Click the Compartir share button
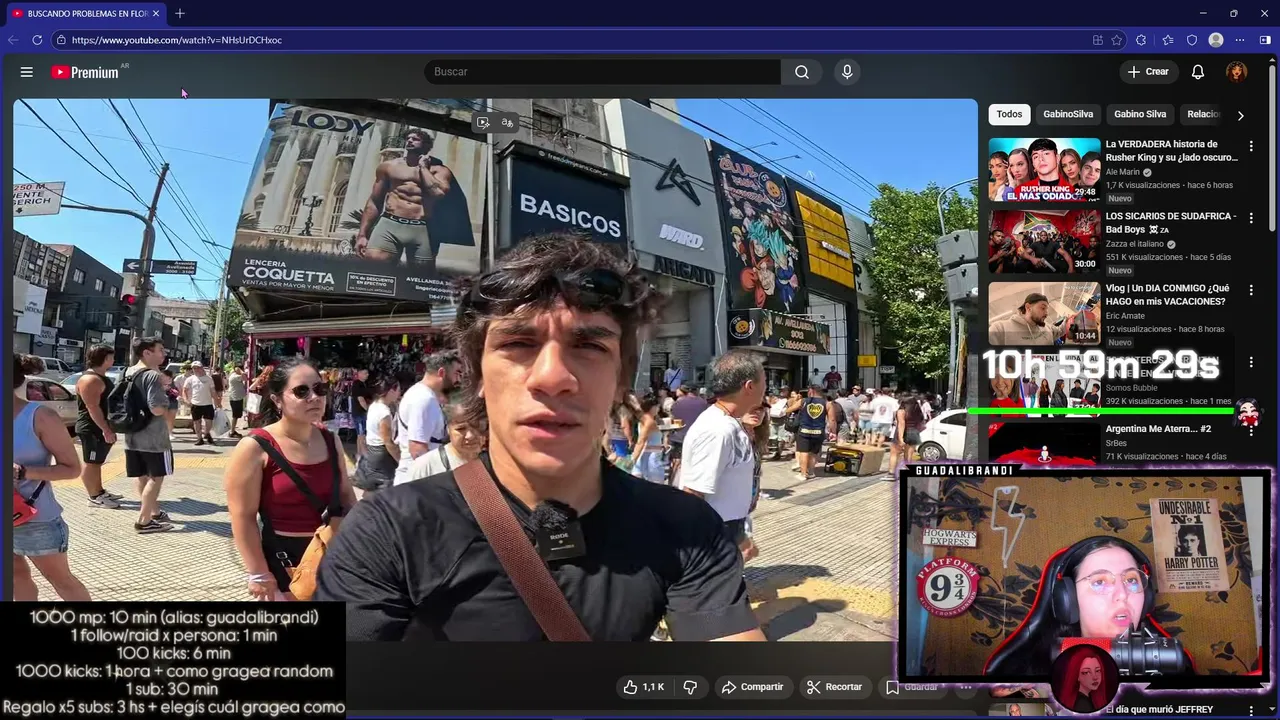Viewport: 1280px width, 720px height. tap(752, 687)
